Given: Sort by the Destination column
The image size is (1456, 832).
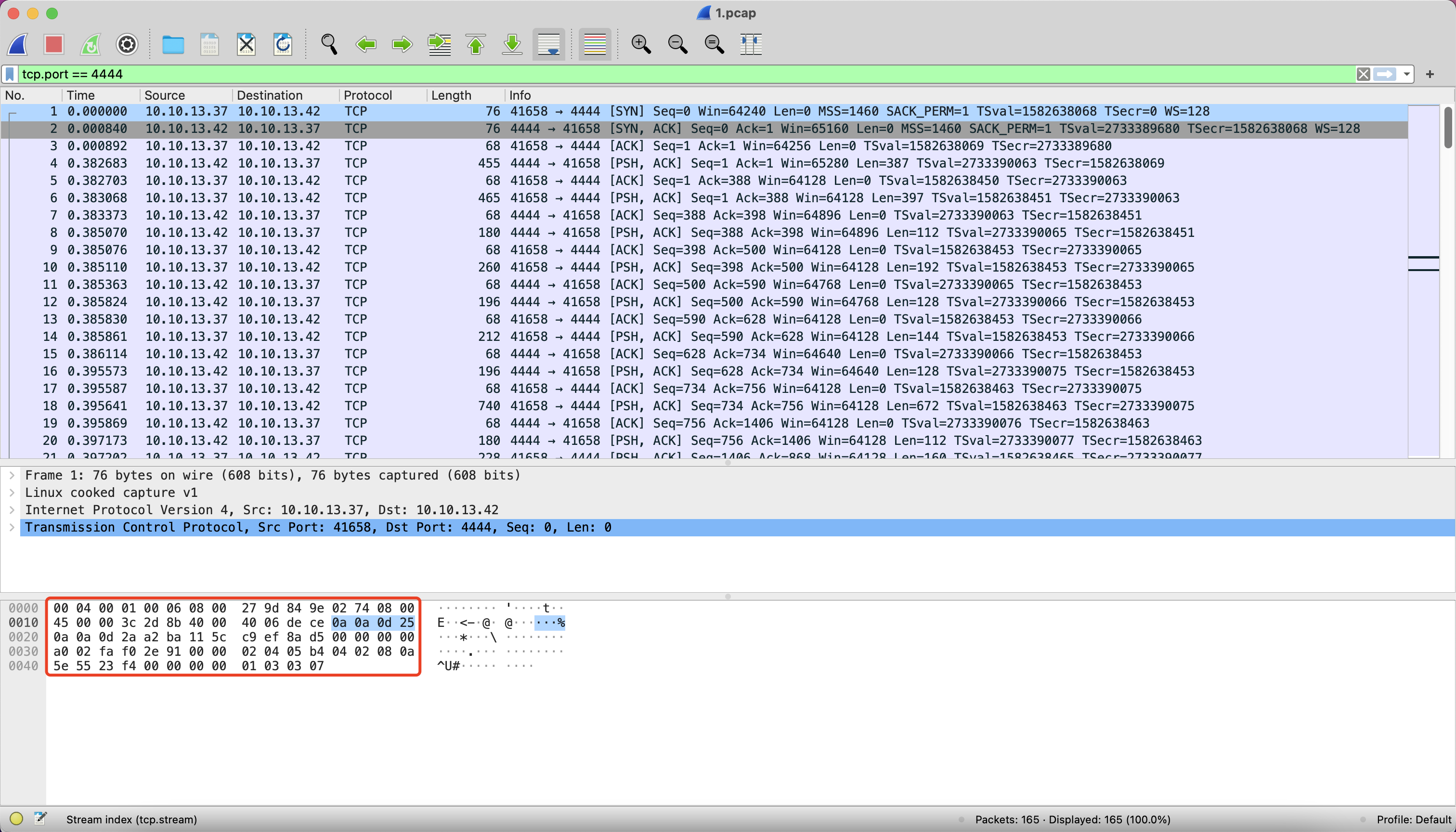Looking at the screenshot, I should tap(286, 95).
